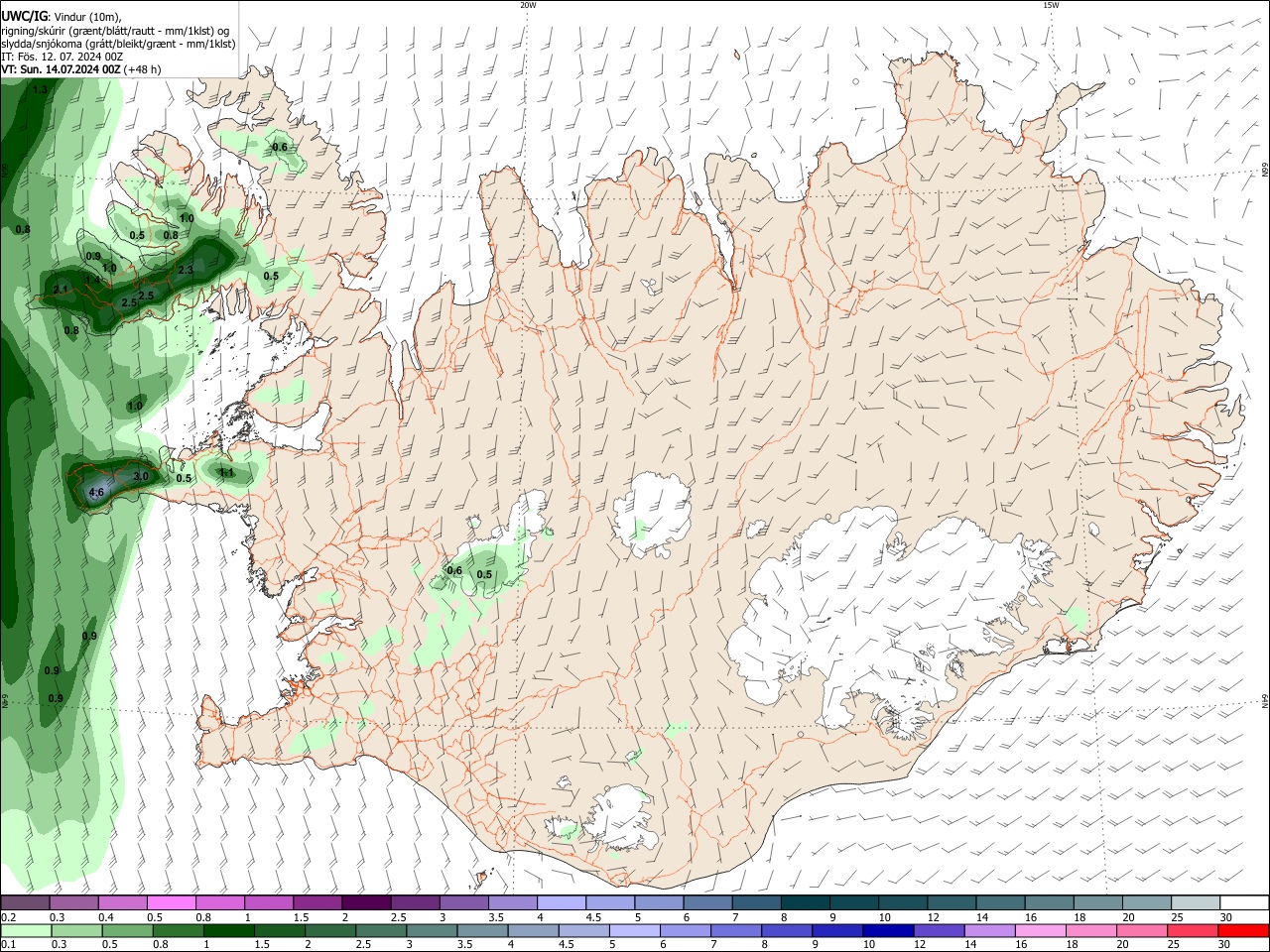Image resolution: width=1270 pixels, height=952 pixels.
Task: Click the 'slydda/snjókoma' legend description line
Action: click(x=118, y=44)
